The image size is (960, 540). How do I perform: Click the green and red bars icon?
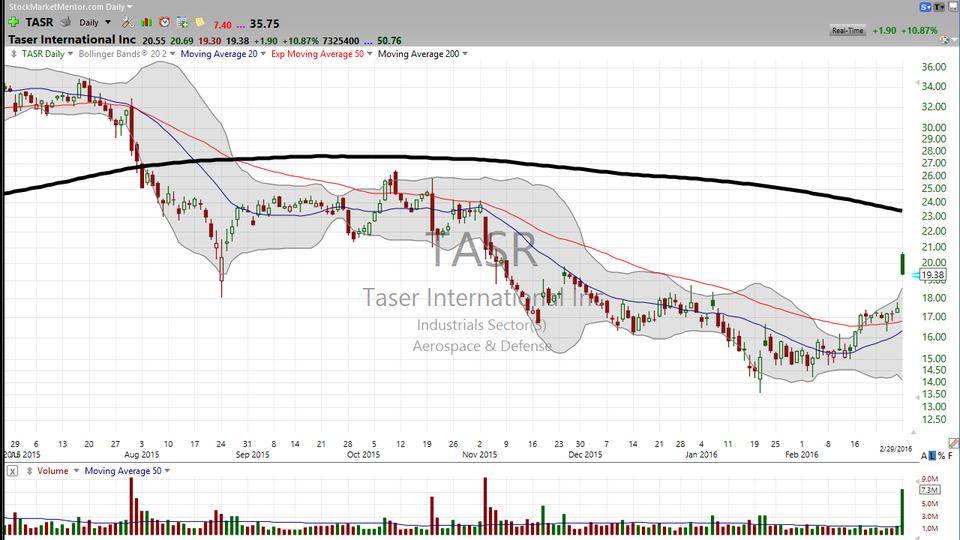[146, 22]
